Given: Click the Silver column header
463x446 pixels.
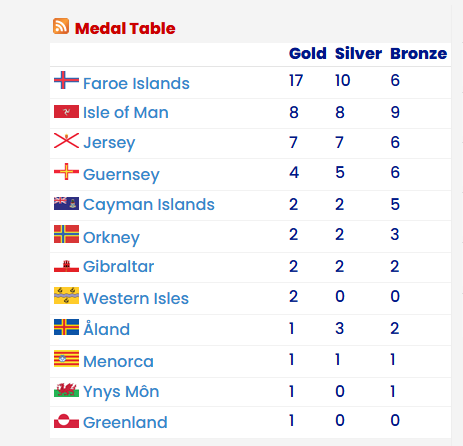Looking at the screenshot, I should [x=358, y=54].
